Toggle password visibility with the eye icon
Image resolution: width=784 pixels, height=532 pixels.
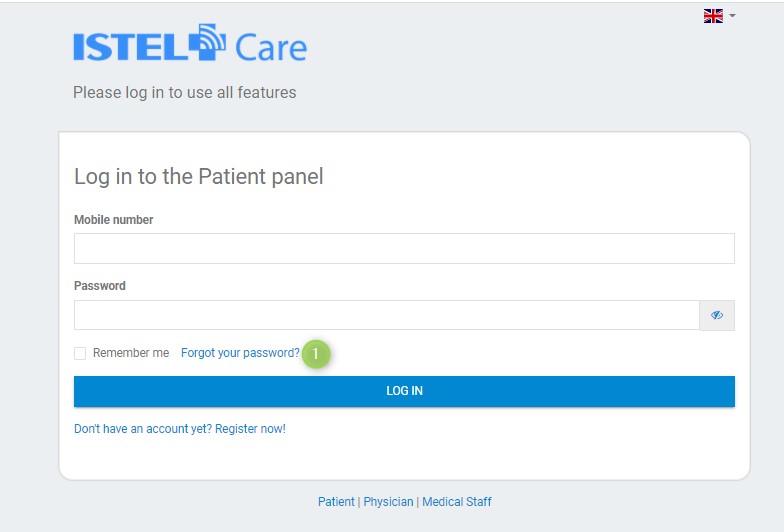(717, 315)
